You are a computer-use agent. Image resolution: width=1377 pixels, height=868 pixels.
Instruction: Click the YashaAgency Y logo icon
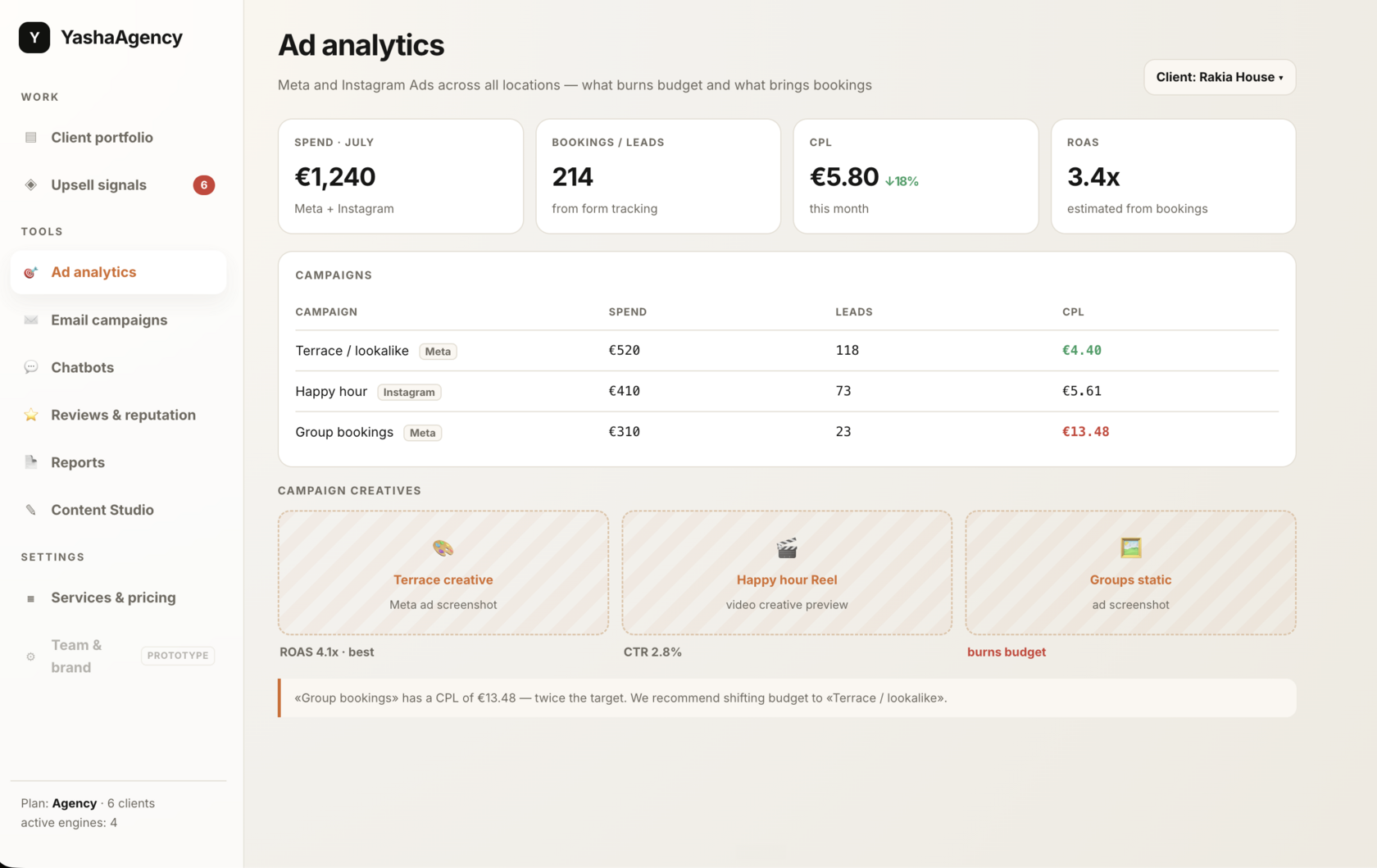(34, 38)
